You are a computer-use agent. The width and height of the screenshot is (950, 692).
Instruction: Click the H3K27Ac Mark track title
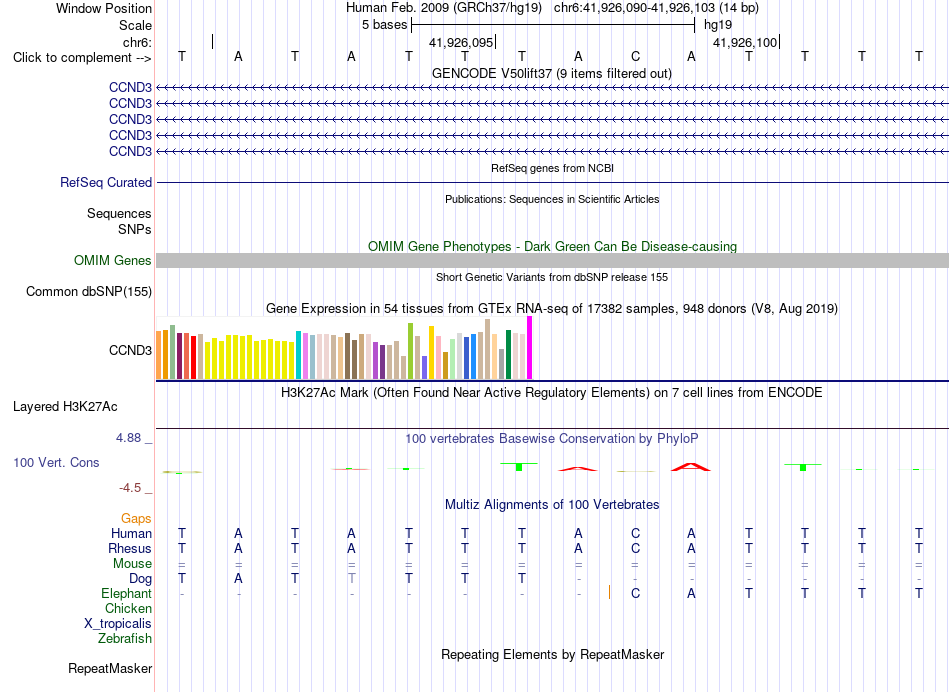click(551, 392)
